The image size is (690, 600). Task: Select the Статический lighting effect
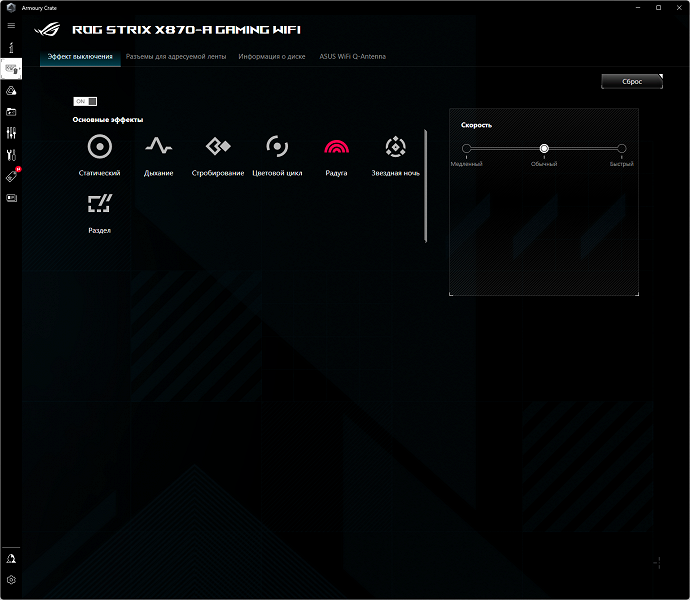(99, 155)
